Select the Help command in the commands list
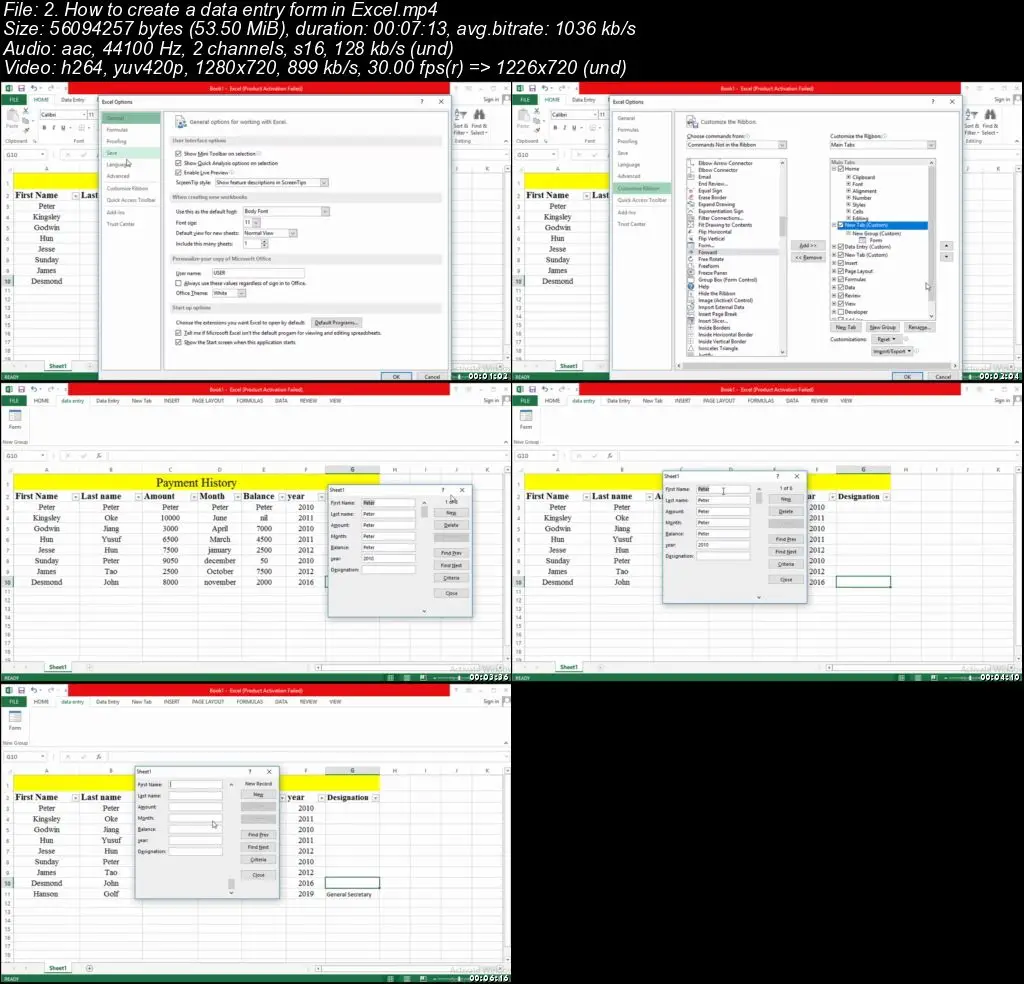This screenshot has height=984, width=1024. (x=703, y=287)
